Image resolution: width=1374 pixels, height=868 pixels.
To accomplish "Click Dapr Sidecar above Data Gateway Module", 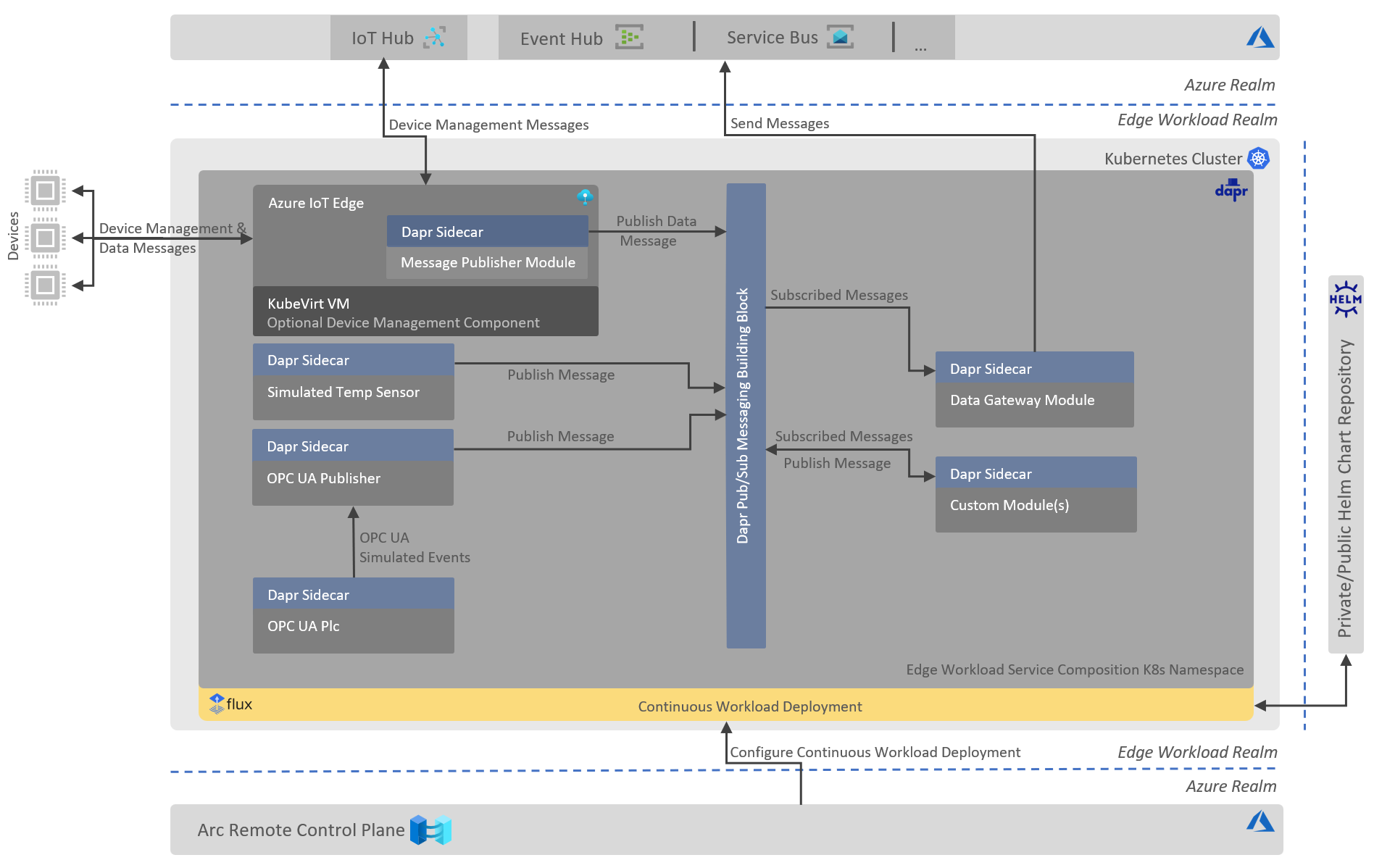I will (x=1035, y=367).
